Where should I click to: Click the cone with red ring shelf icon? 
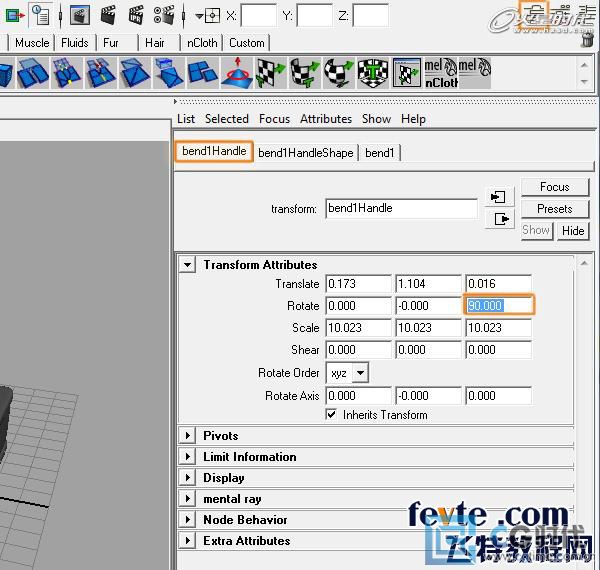tap(236, 73)
